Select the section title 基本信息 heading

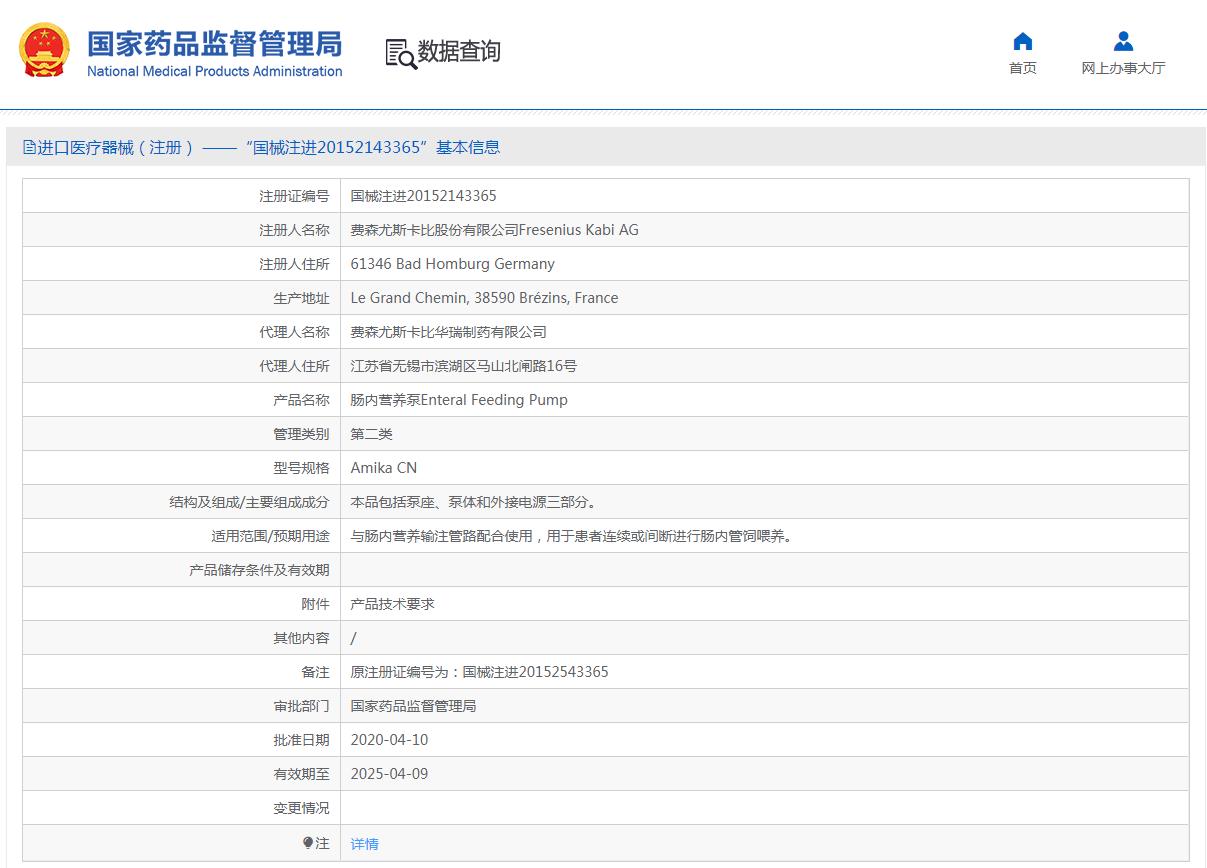(x=468, y=148)
